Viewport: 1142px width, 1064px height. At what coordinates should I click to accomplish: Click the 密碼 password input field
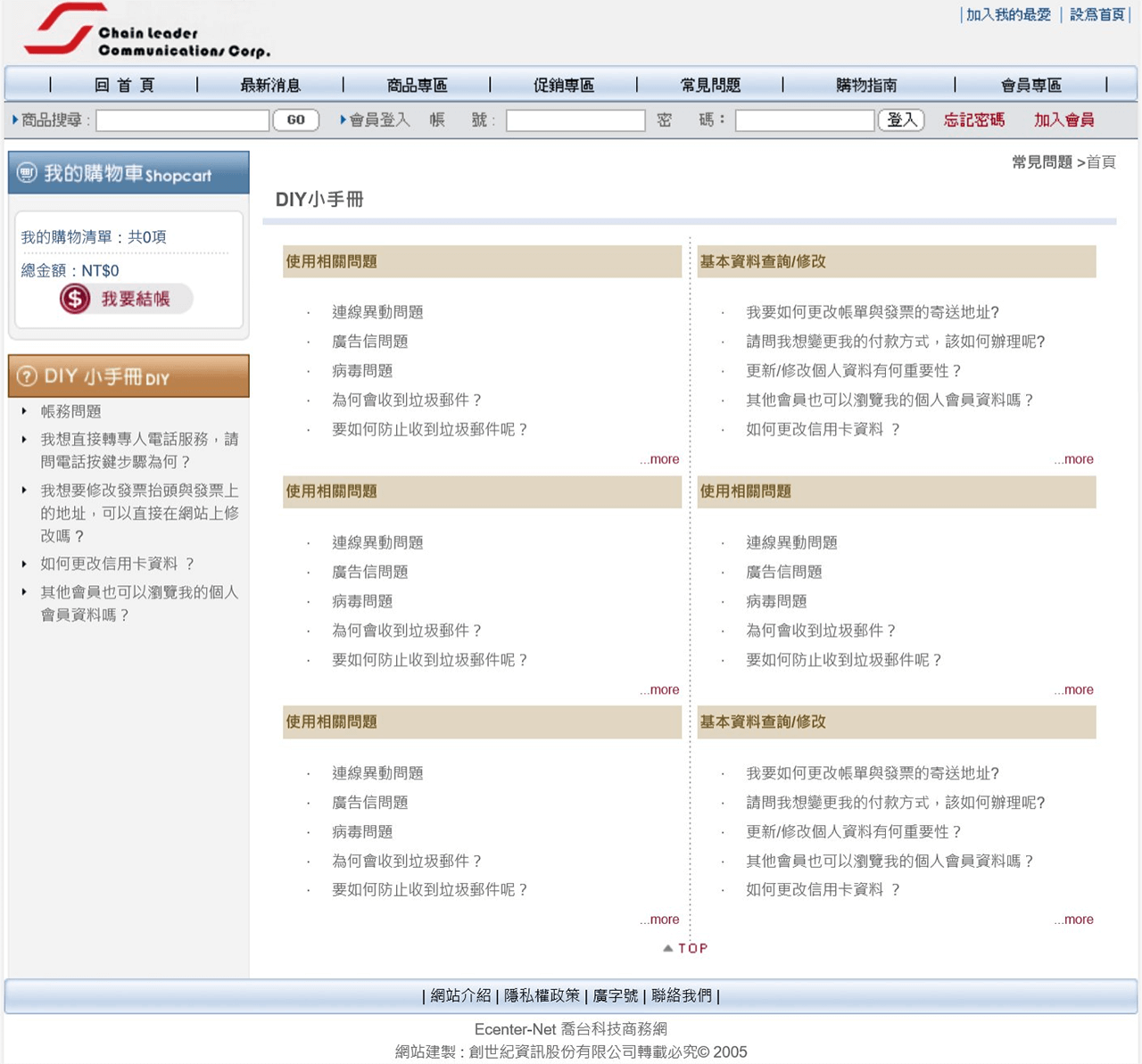[x=804, y=120]
